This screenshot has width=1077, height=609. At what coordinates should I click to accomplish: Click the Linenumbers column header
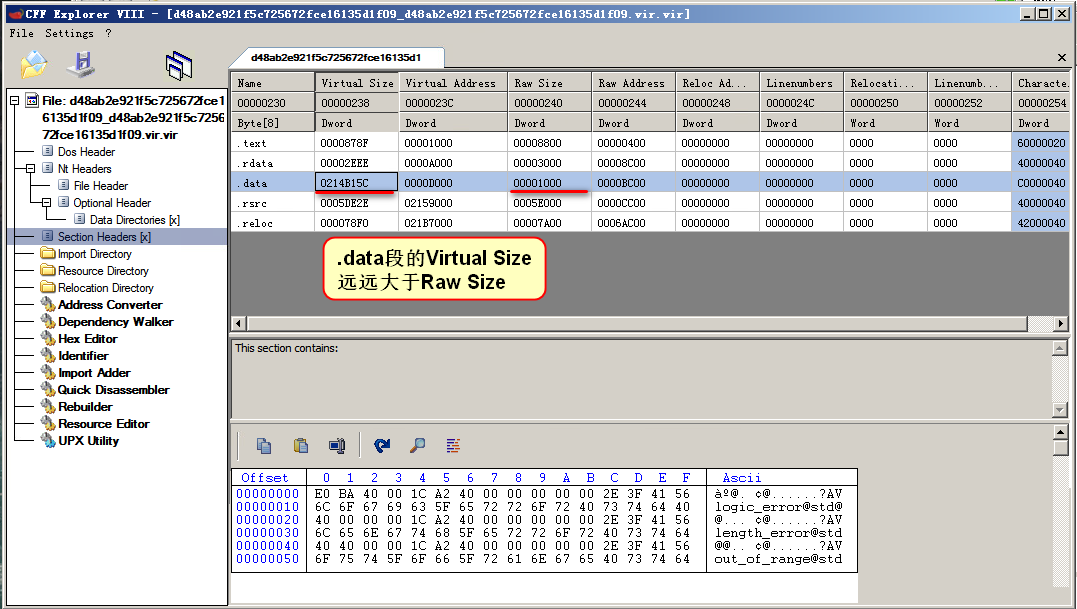coord(802,83)
